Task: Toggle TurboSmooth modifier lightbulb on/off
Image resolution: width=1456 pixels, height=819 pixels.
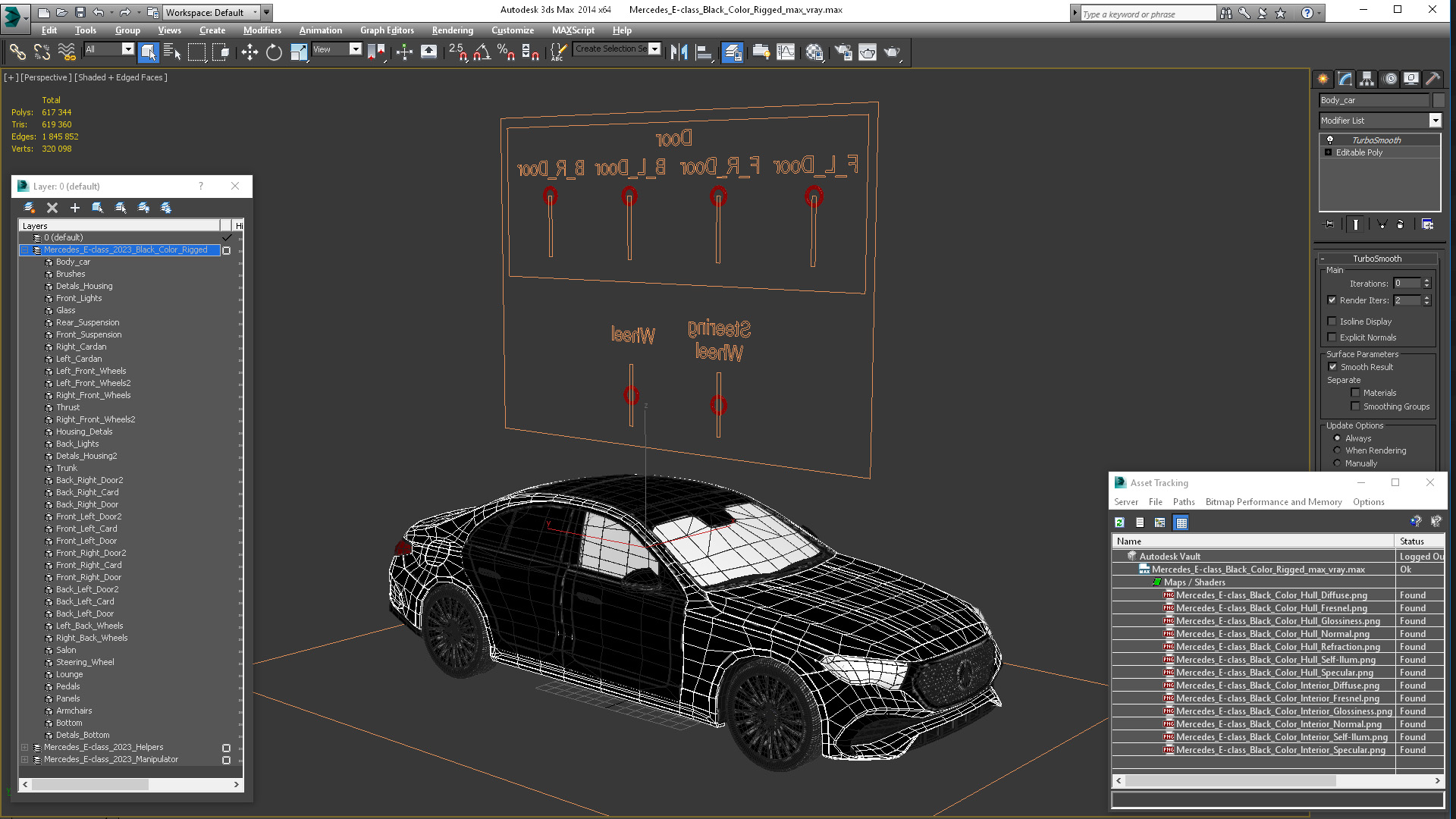Action: tap(1330, 140)
